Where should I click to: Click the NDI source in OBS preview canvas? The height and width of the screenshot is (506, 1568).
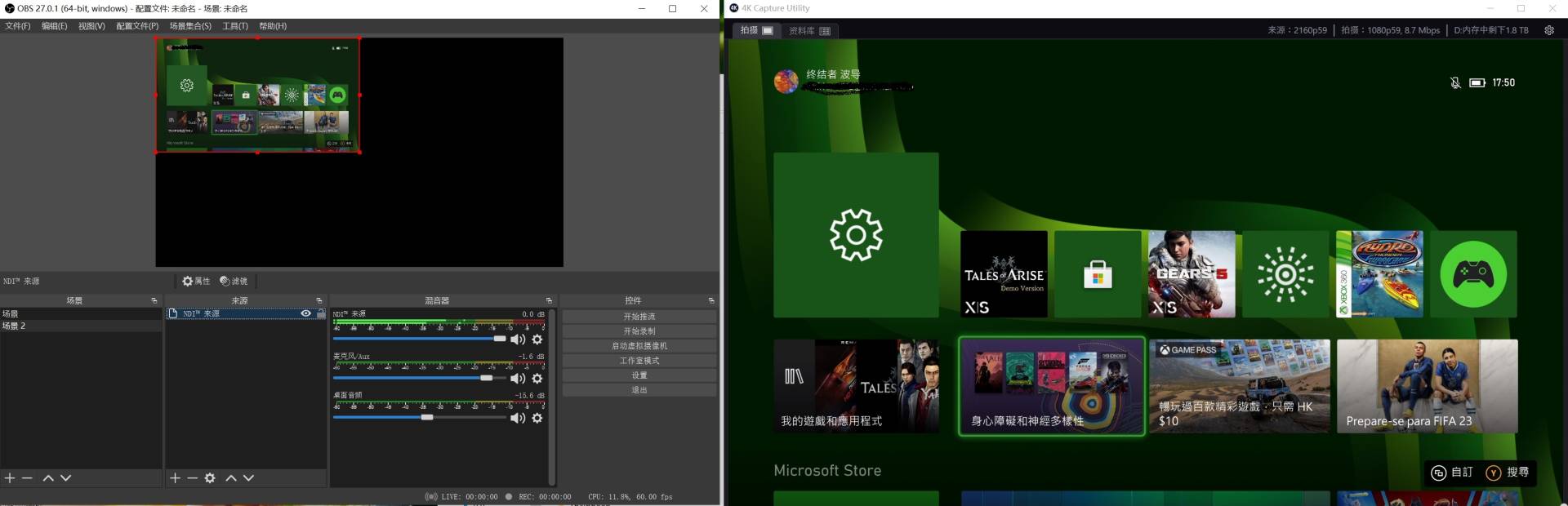[258, 95]
